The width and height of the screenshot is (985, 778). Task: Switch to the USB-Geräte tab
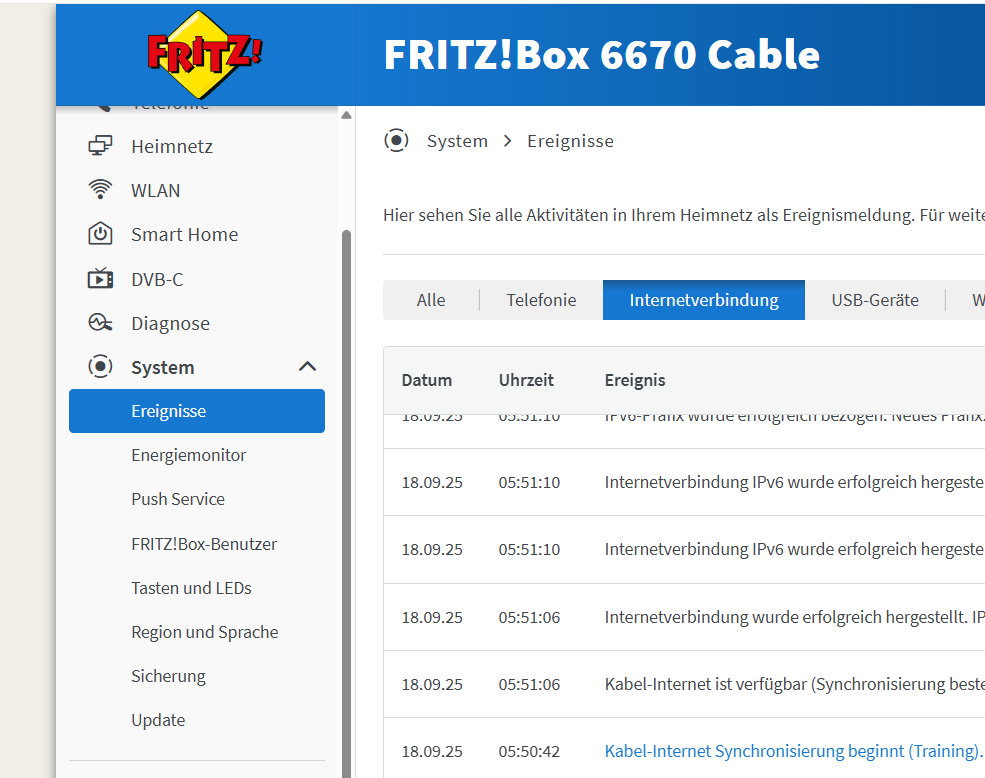[875, 300]
